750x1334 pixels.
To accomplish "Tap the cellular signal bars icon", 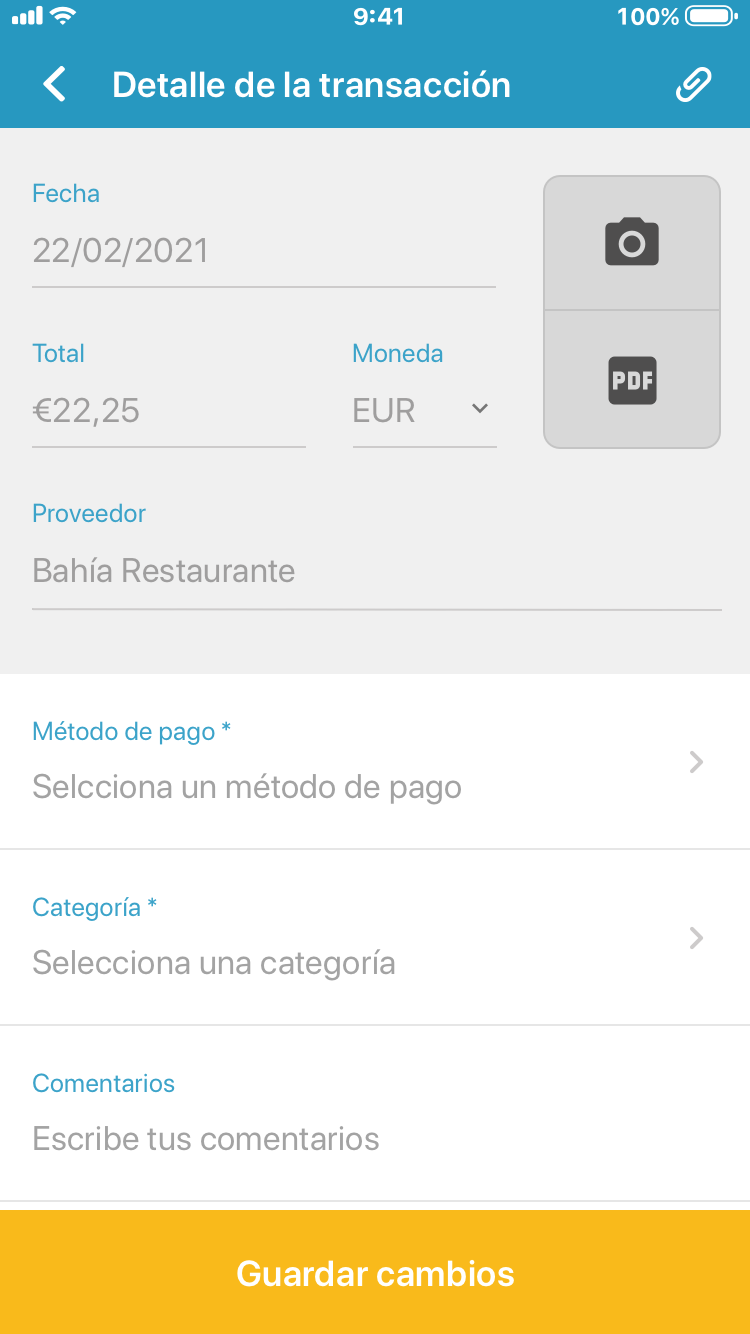I will tap(27, 16).
